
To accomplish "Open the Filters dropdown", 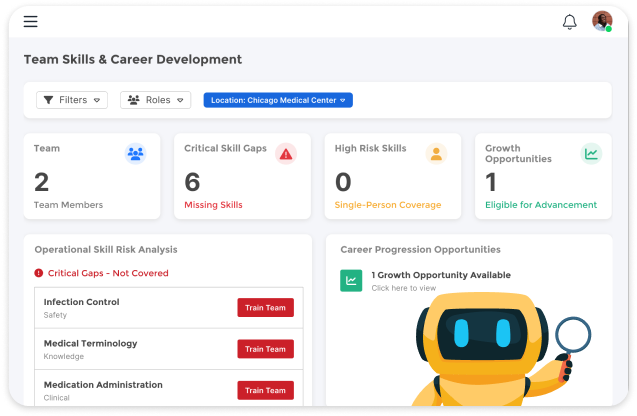I will click(x=72, y=100).
